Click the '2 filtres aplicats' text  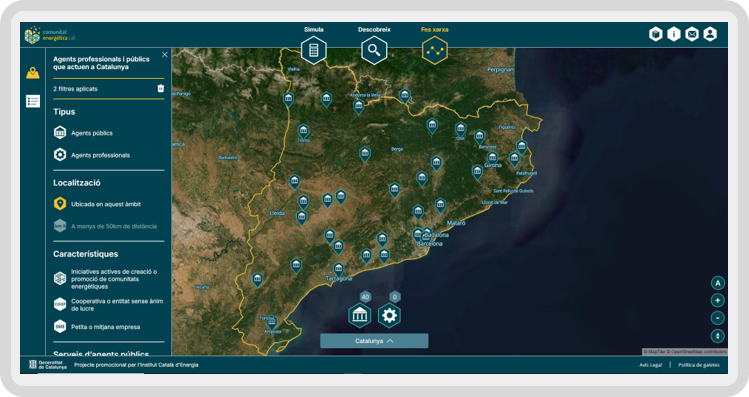[75, 89]
